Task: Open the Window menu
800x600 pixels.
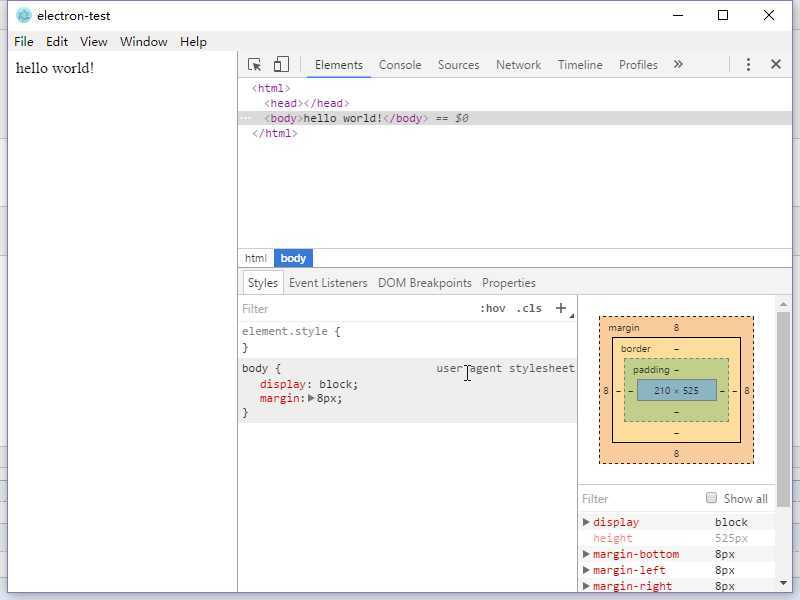Action: (143, 42)
